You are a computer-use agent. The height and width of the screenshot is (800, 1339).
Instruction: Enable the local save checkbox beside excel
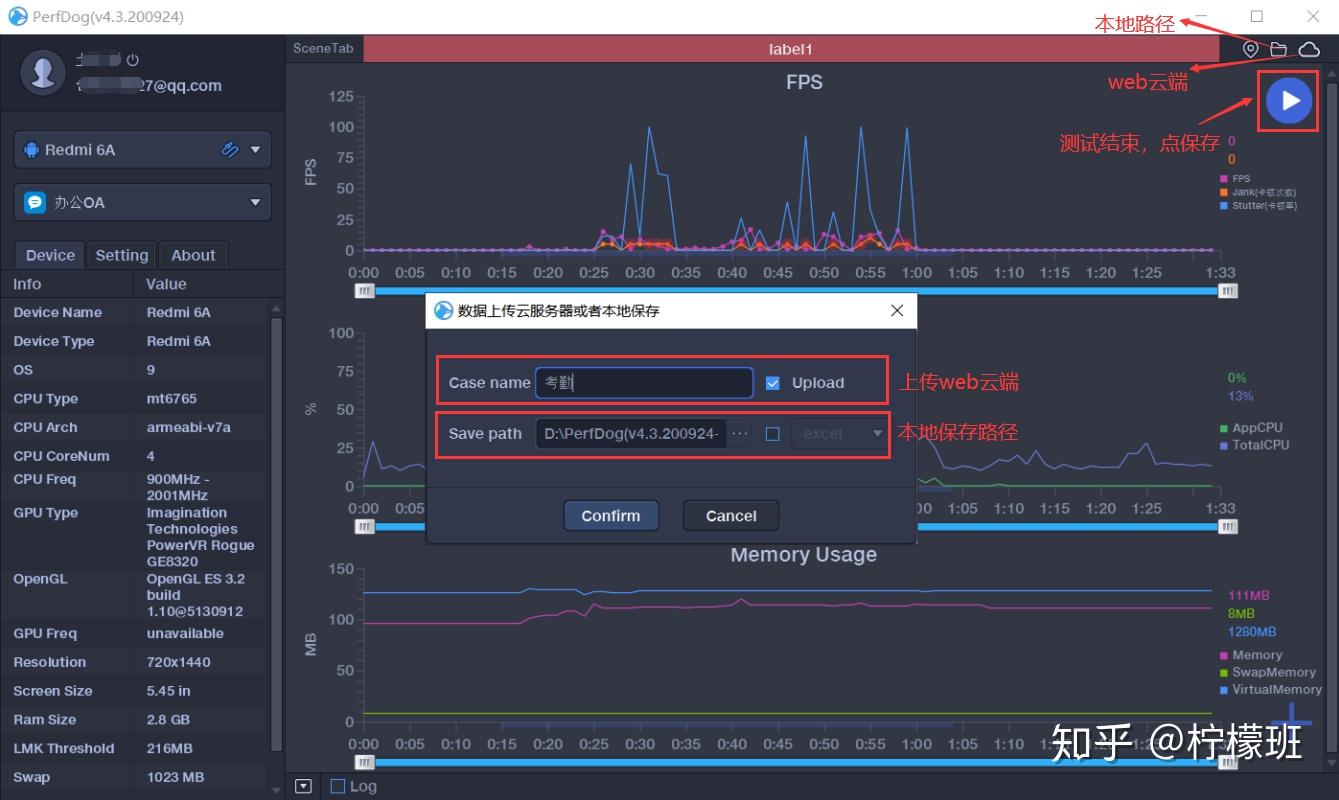point(772,434)
